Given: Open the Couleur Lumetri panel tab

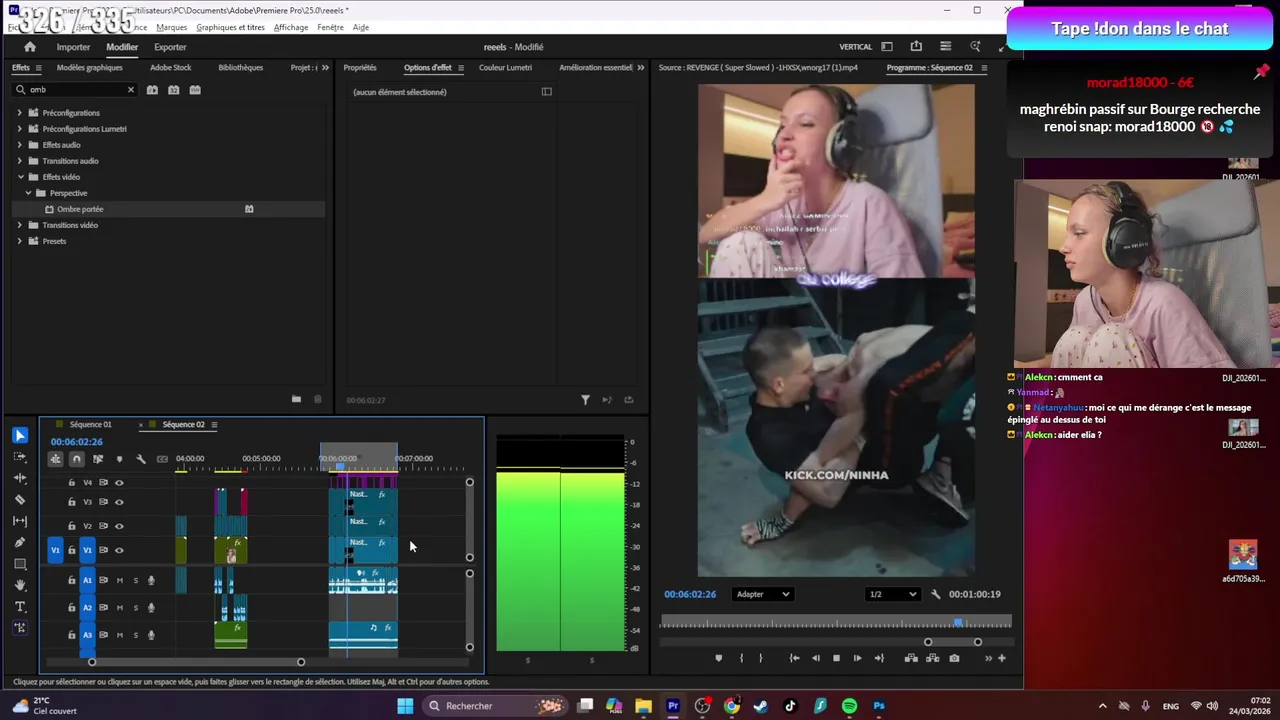Looking at the screenshot, I should [505, 68].
